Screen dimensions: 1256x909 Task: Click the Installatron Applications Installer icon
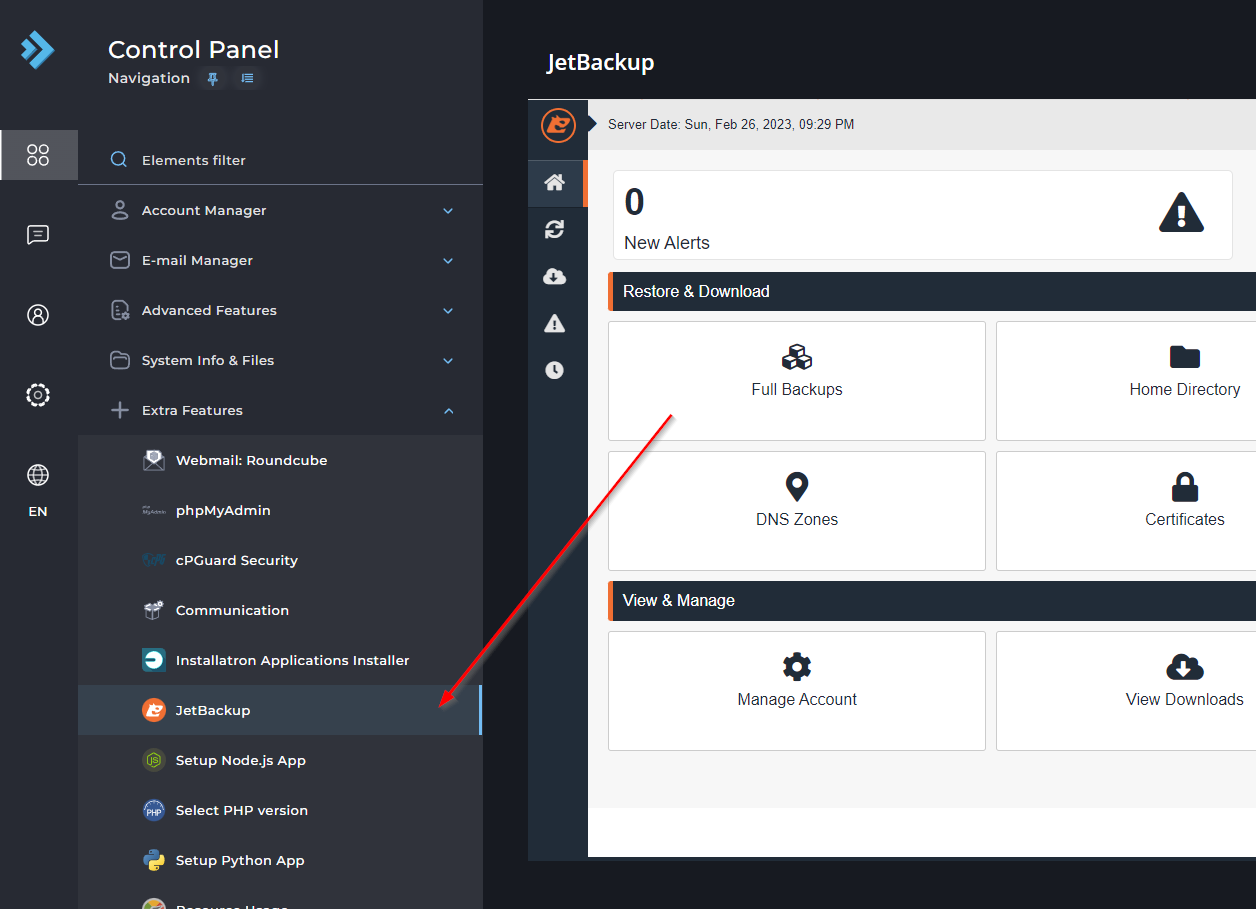[x=154, y=660]
